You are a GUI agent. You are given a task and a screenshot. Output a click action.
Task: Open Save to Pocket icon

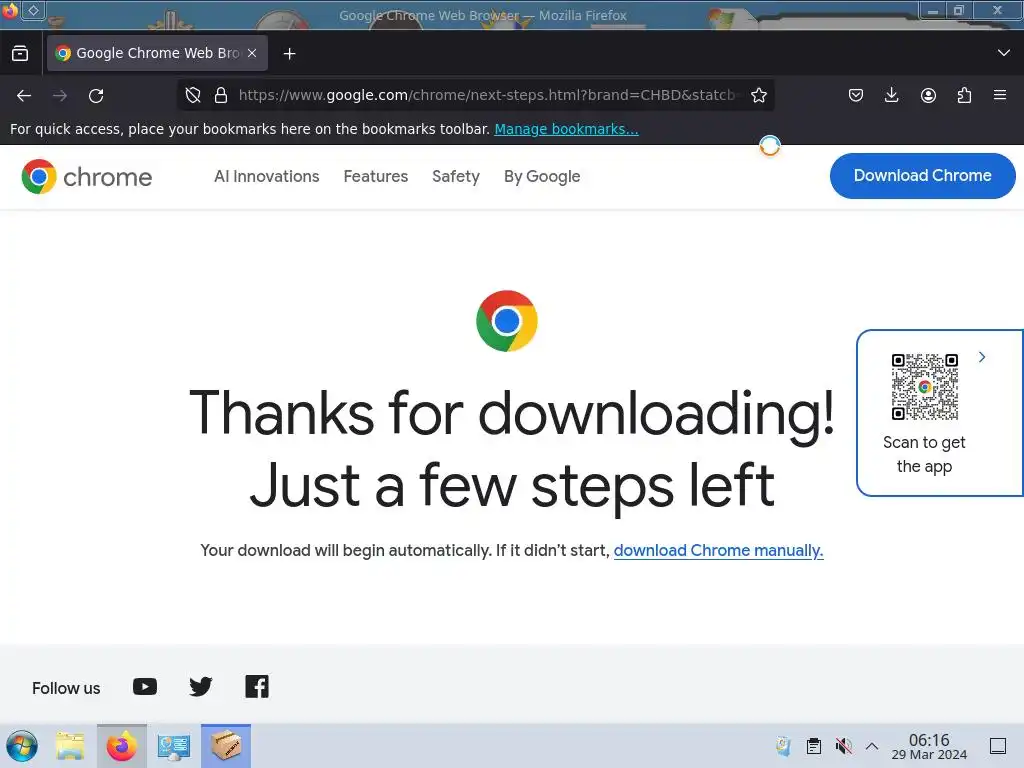[856, 95]
